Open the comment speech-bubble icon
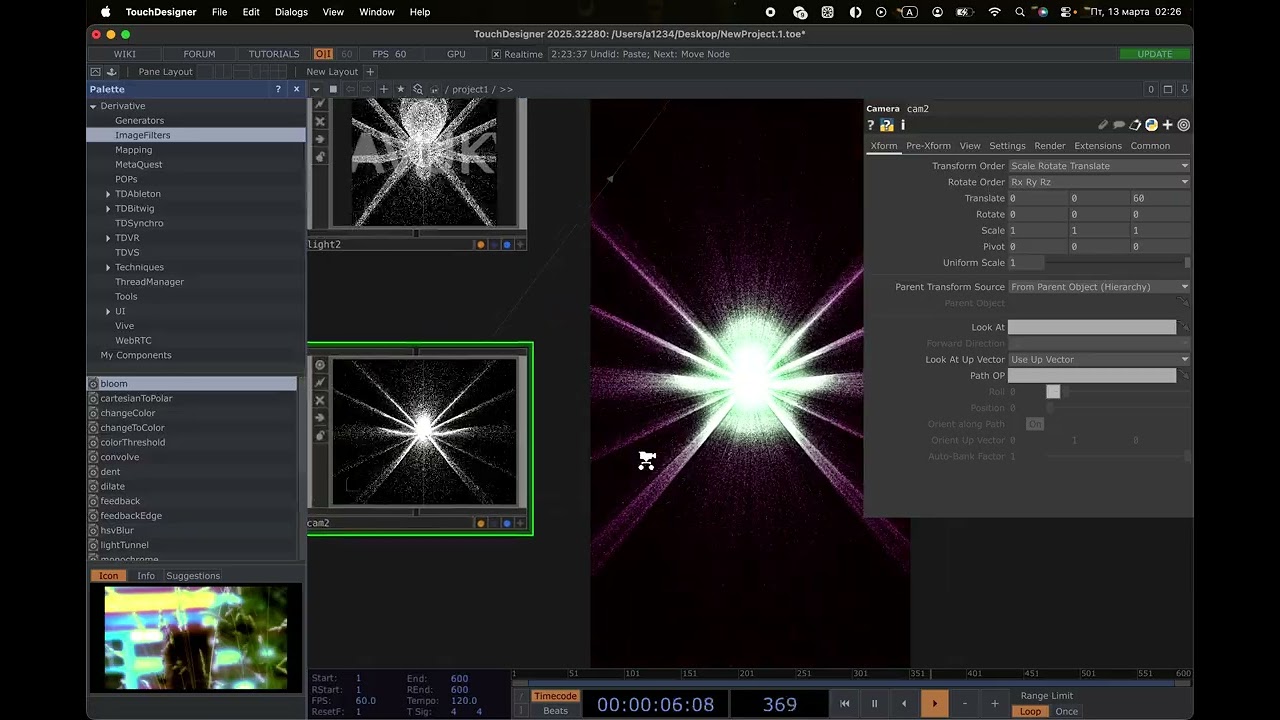Image resolution: width=1280 pixels, height=720 pixels. point(1119,125)
